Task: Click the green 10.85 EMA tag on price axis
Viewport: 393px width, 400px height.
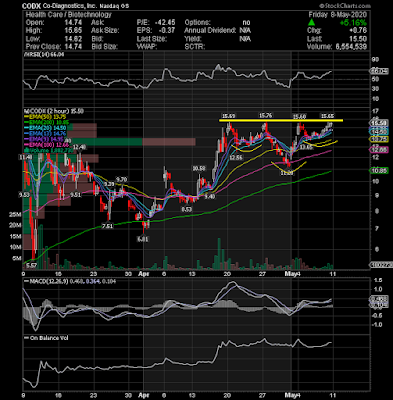Action: 379,171
